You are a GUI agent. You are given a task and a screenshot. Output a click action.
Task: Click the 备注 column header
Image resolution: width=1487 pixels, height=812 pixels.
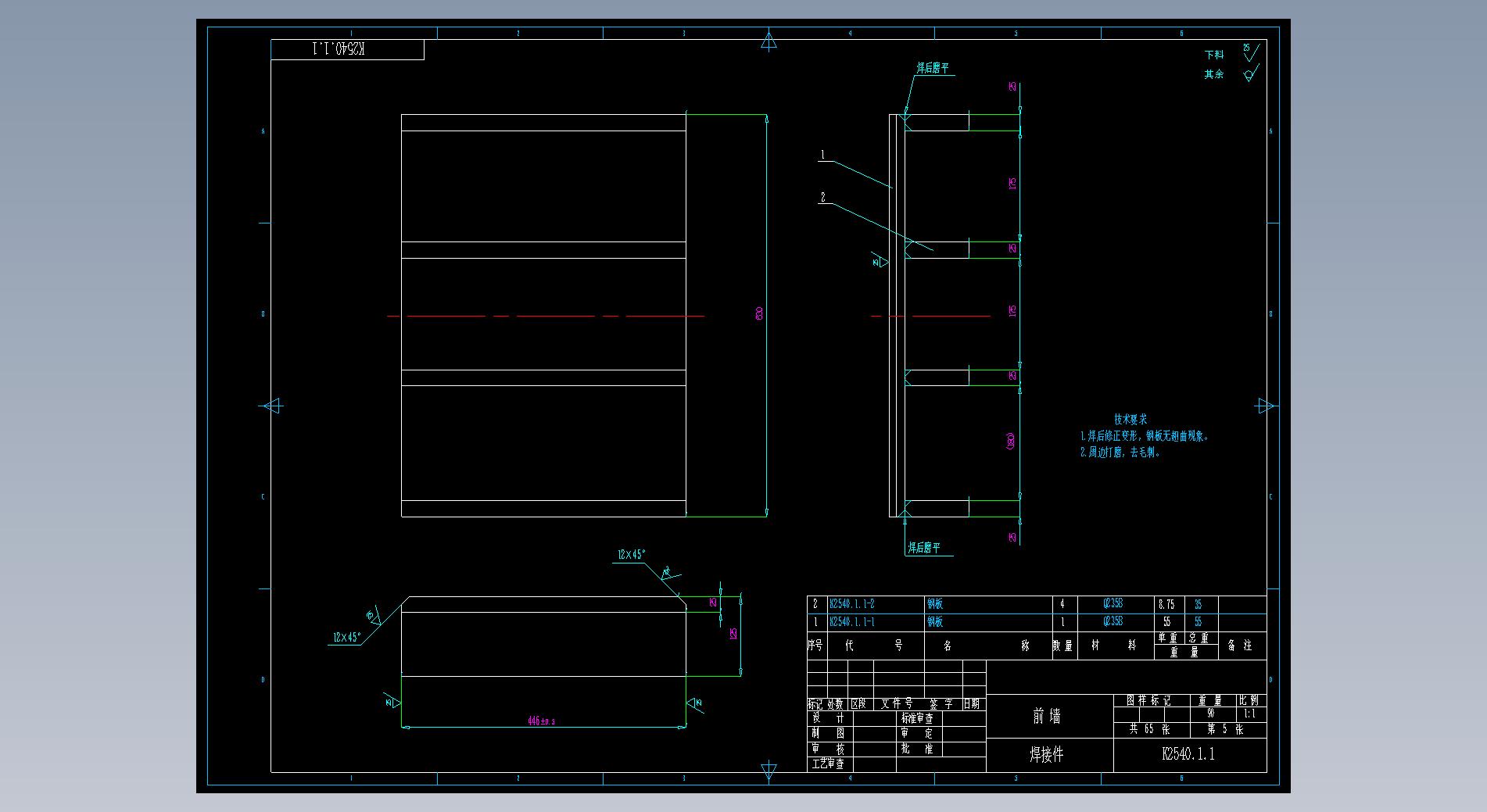[1240, 646]
